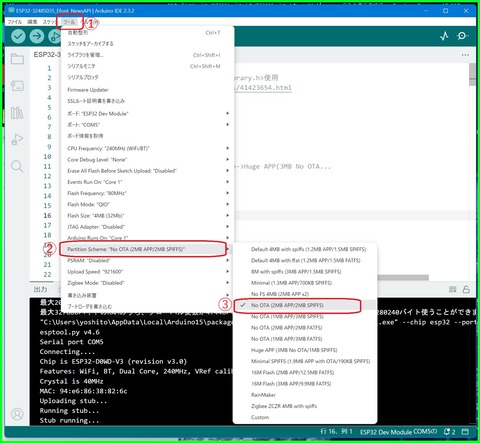Open the Tools (ツール) menu
The height and width of the screenshot is (443, 480).
(69, 22)
